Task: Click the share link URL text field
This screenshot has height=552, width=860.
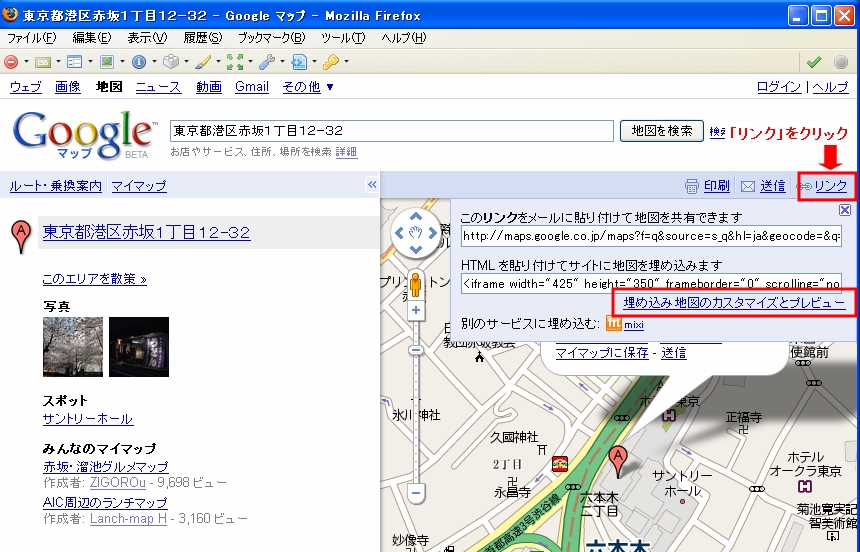Action: coord(651,236)
